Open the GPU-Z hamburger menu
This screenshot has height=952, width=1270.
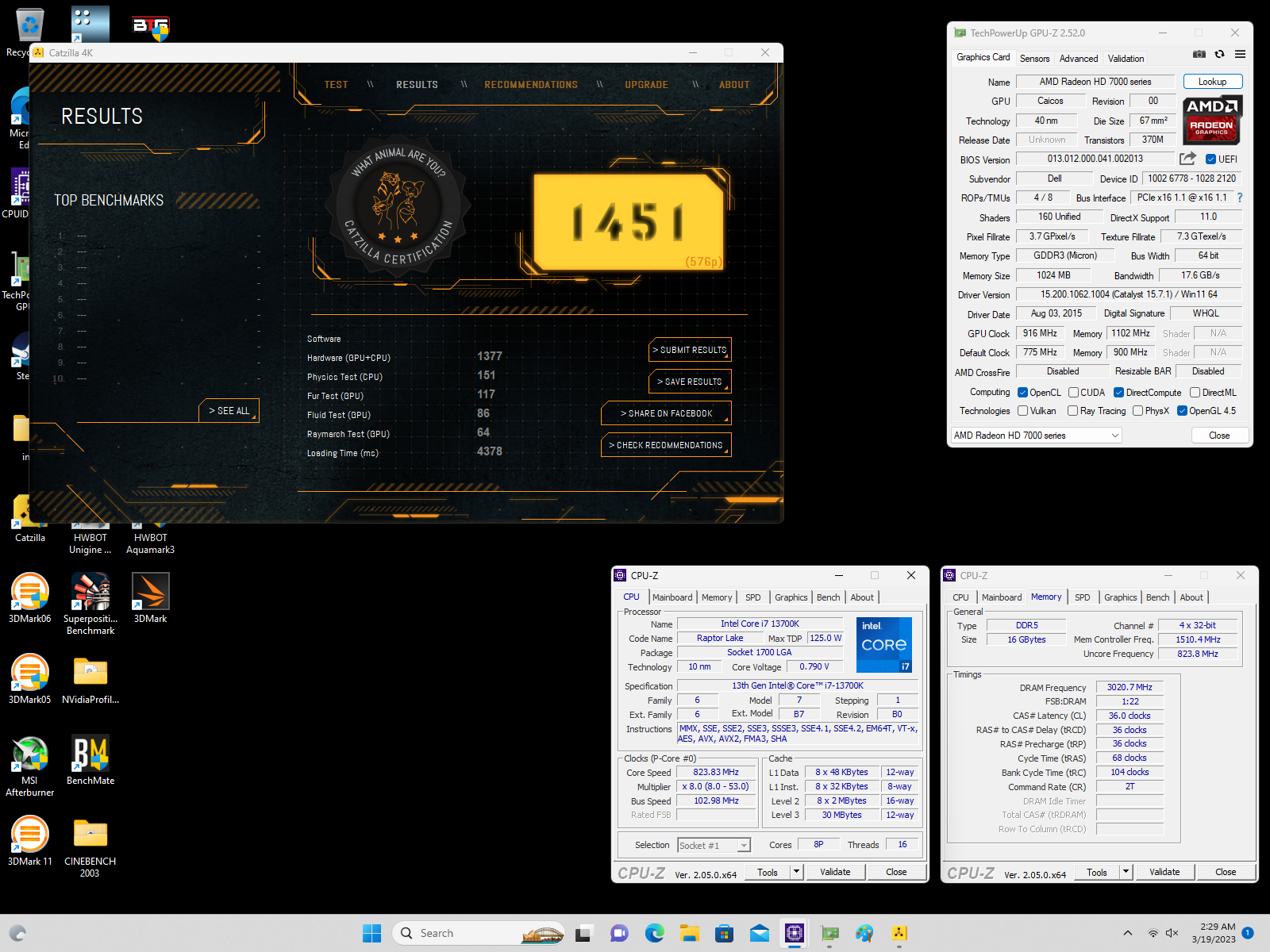(x=1240, y=54)
